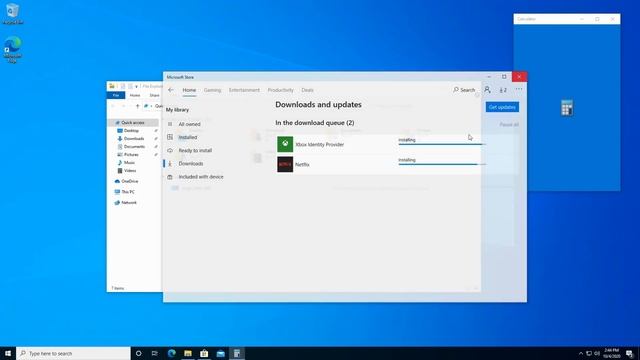This screenshot has height=360, width=640.
Task: Click the Xbox Identity Provider app name
Action: 320,144
